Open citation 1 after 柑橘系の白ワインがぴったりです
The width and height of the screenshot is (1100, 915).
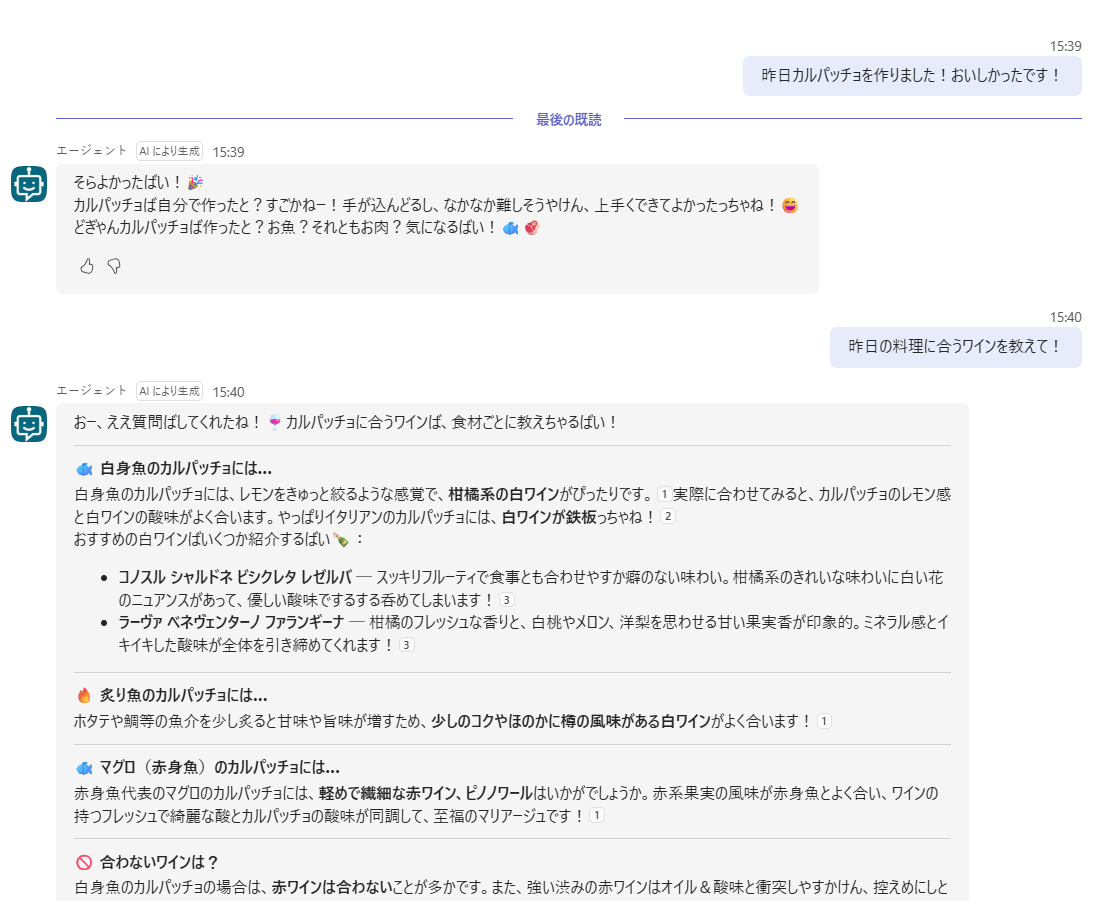[664, 495]
